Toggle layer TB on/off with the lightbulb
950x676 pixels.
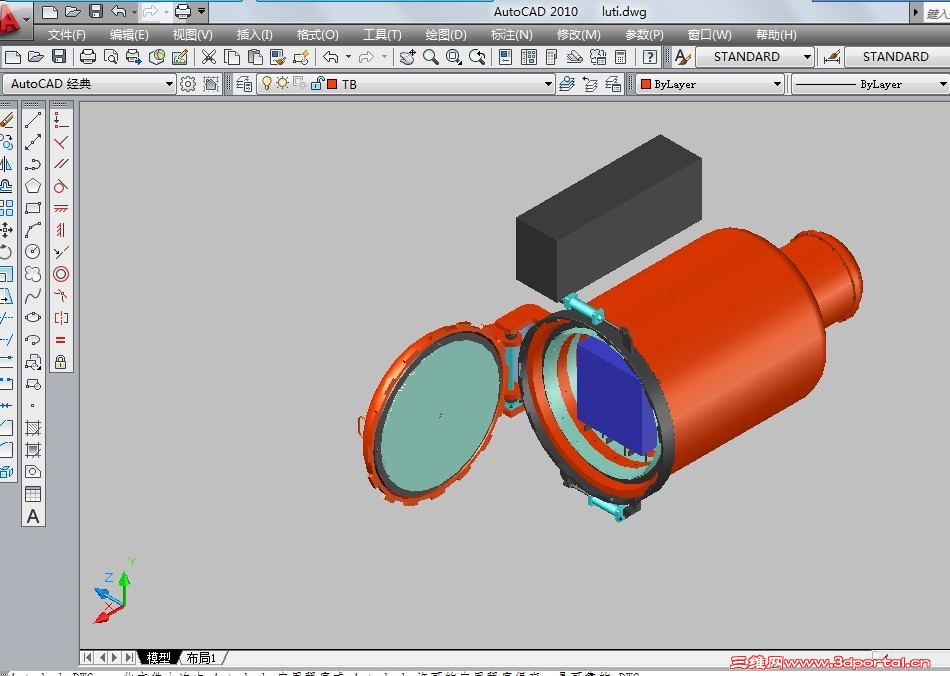[267, 84]
